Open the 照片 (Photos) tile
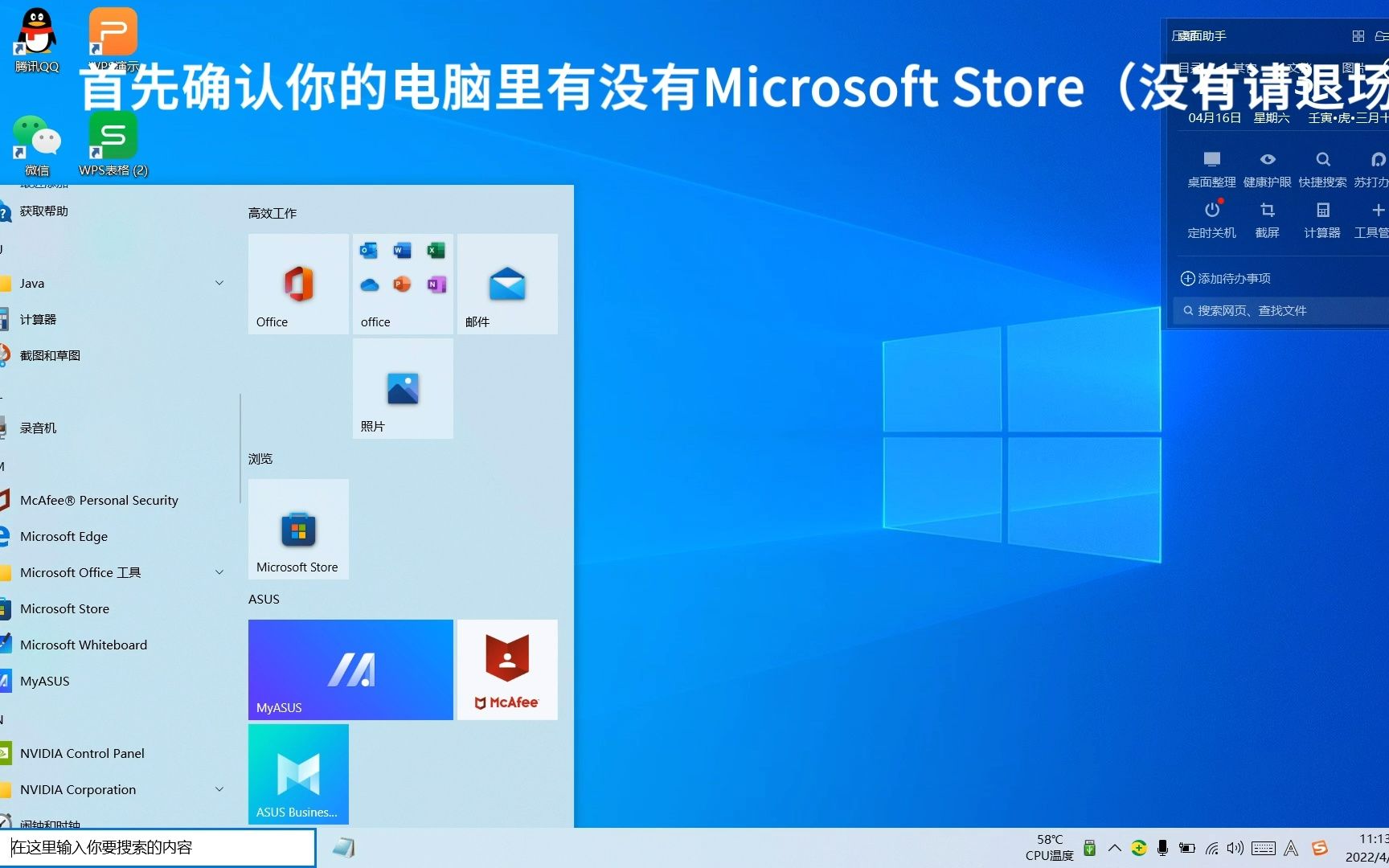 [x=403, y=388]
